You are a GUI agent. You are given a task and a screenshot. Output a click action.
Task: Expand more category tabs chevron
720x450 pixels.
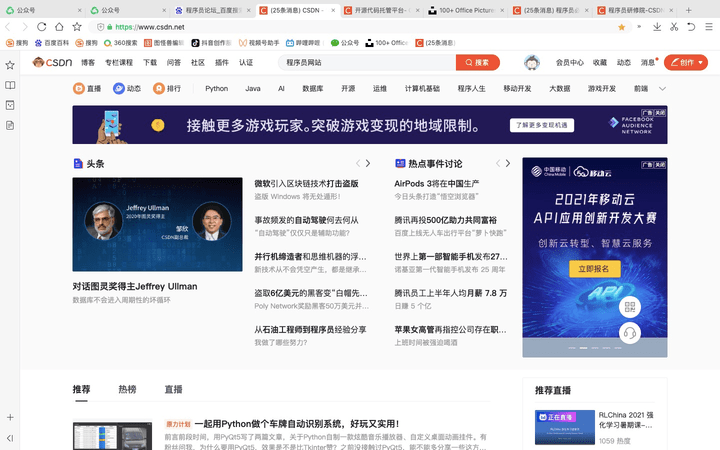coord(662,89)
